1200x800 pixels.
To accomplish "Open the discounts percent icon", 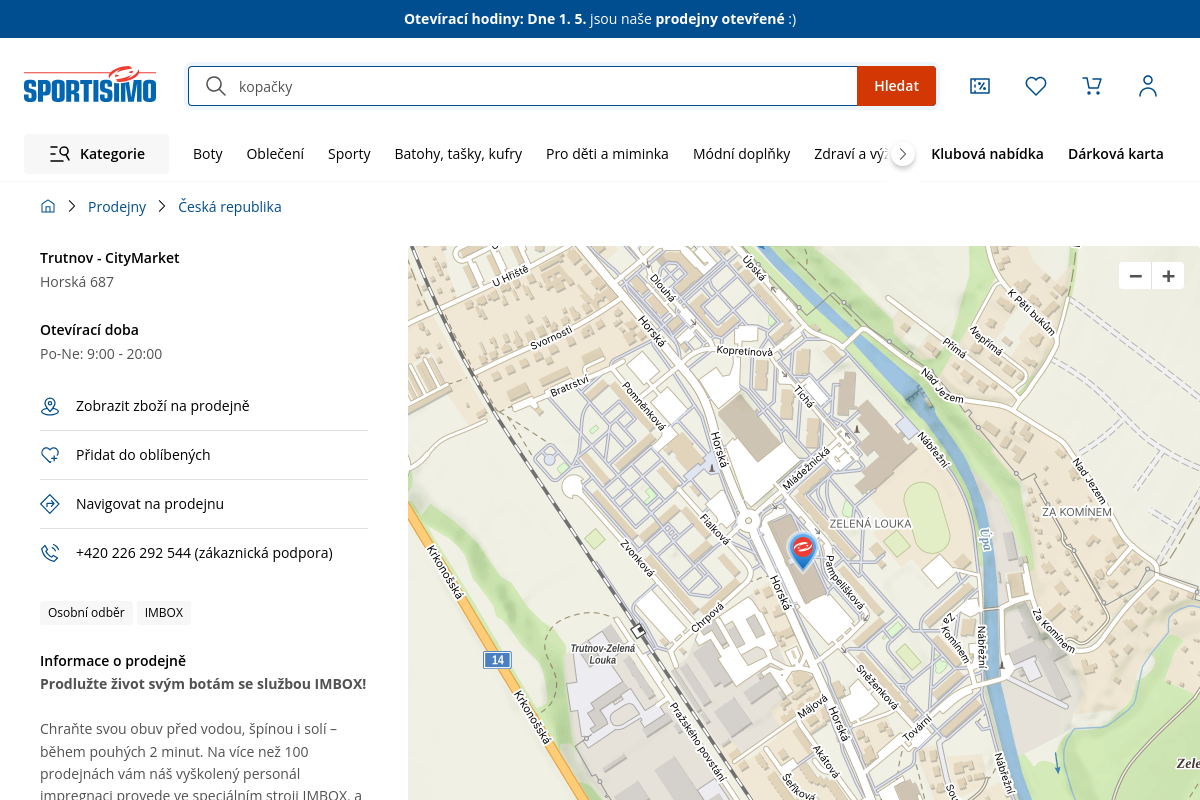I will pyautogui.click(x=980, y=86).
